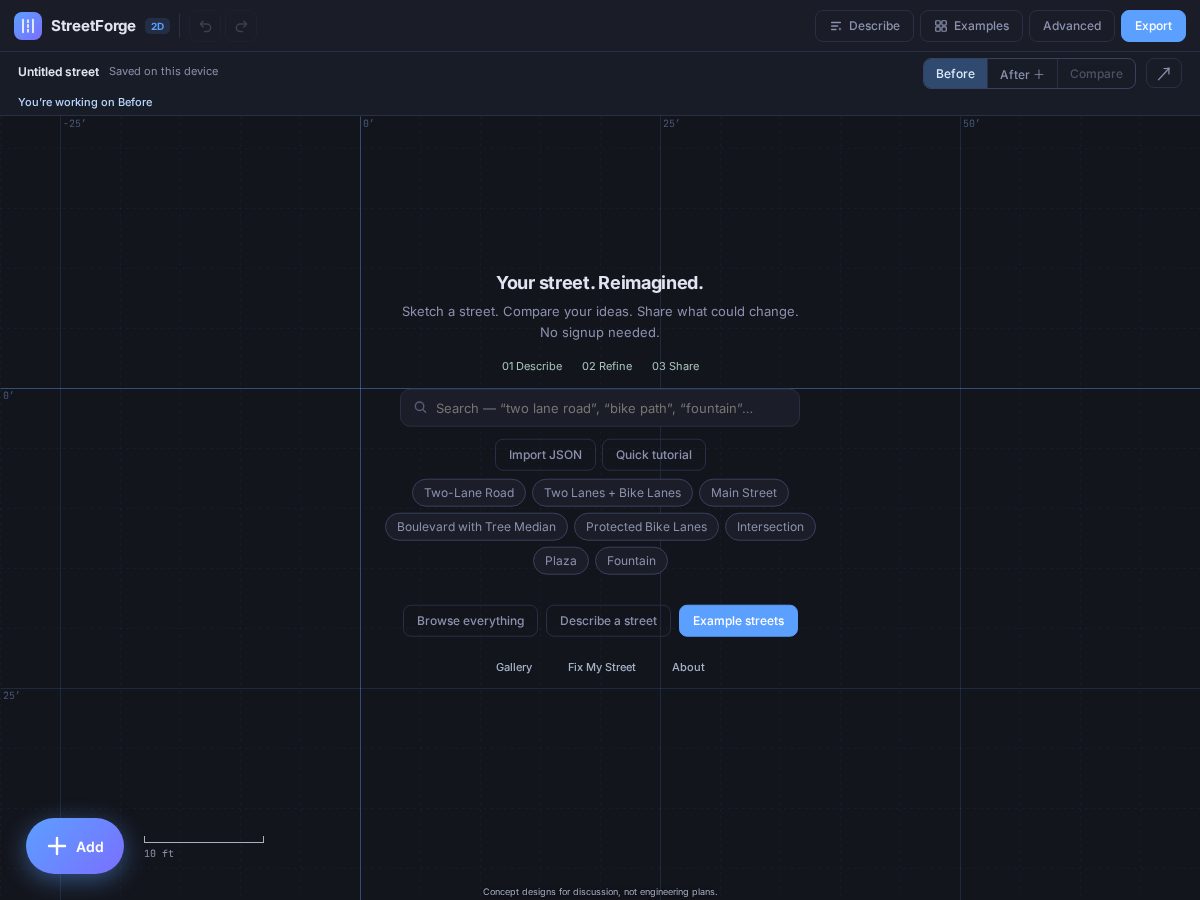Open the About link
The height and width of the screenshot is (900, 1200).
[x=688, y=667]
